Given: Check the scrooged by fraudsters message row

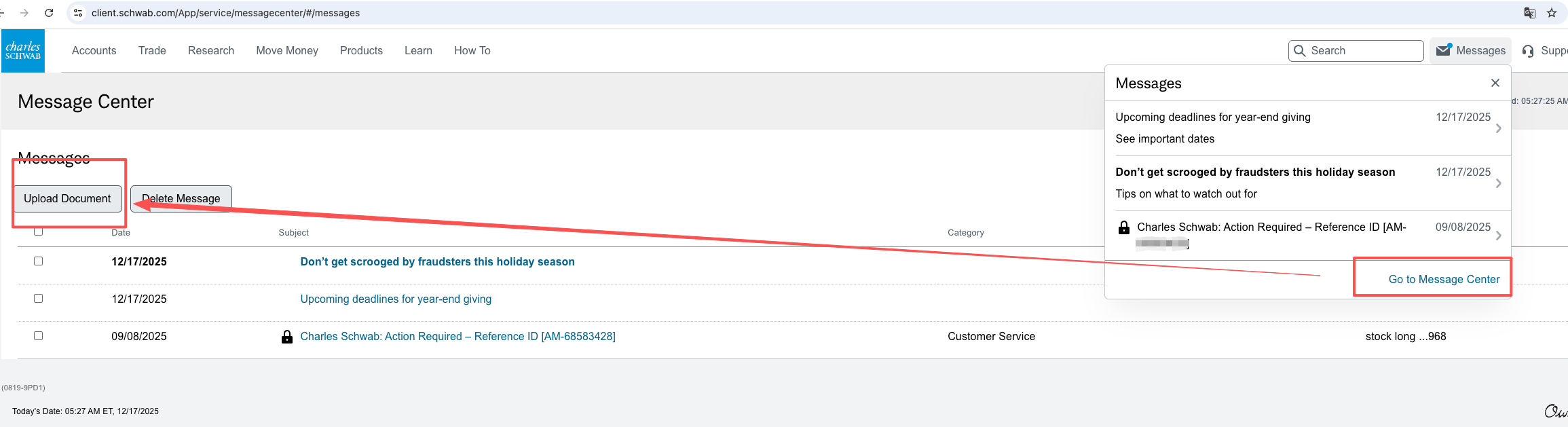Looking at the screenshot, I should pyautogui.click(x=39, y=261).
